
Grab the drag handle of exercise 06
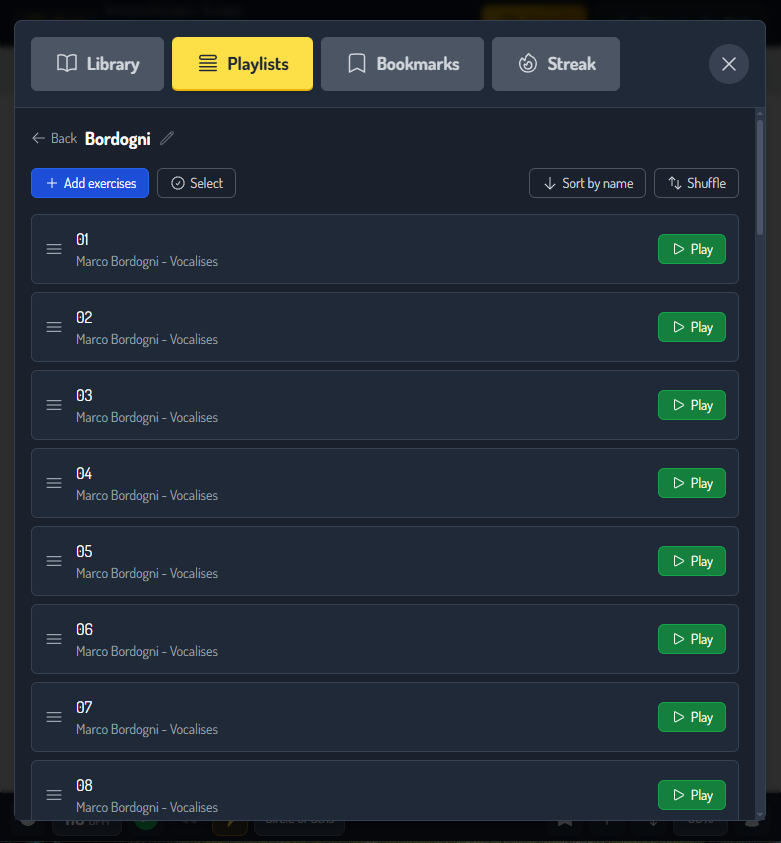[x=54, y=639]
